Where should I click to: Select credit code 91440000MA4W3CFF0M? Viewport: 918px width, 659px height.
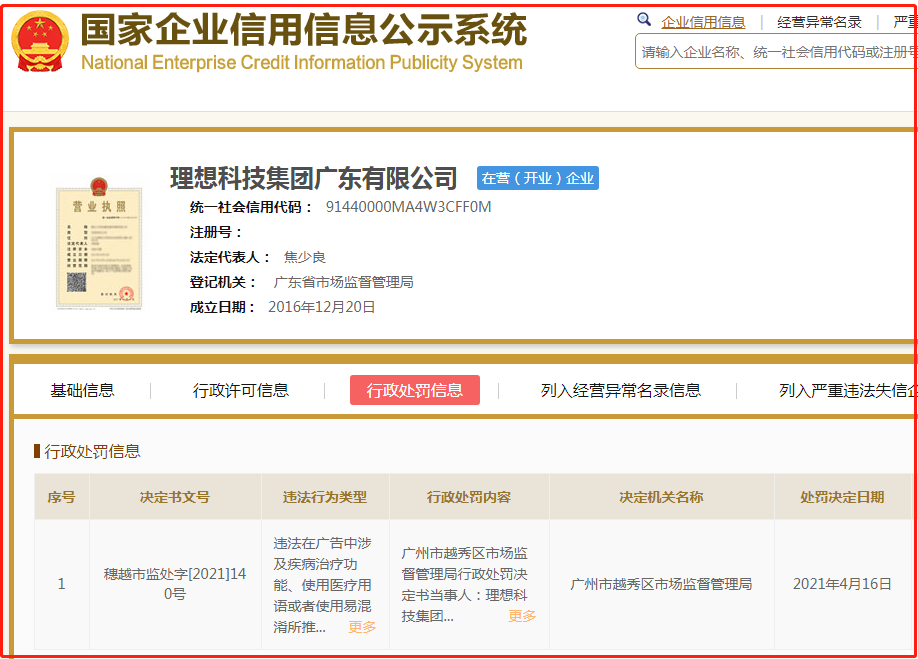(409, 207)
